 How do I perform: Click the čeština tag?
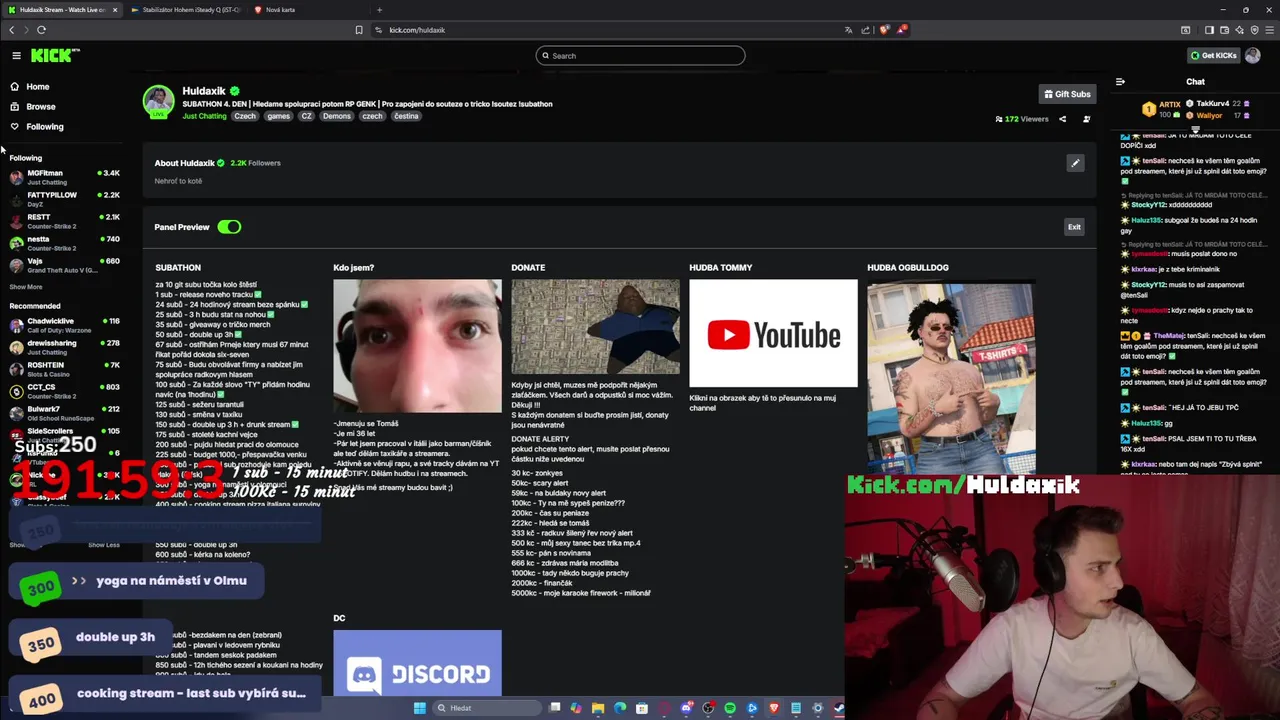pos(406,116)
